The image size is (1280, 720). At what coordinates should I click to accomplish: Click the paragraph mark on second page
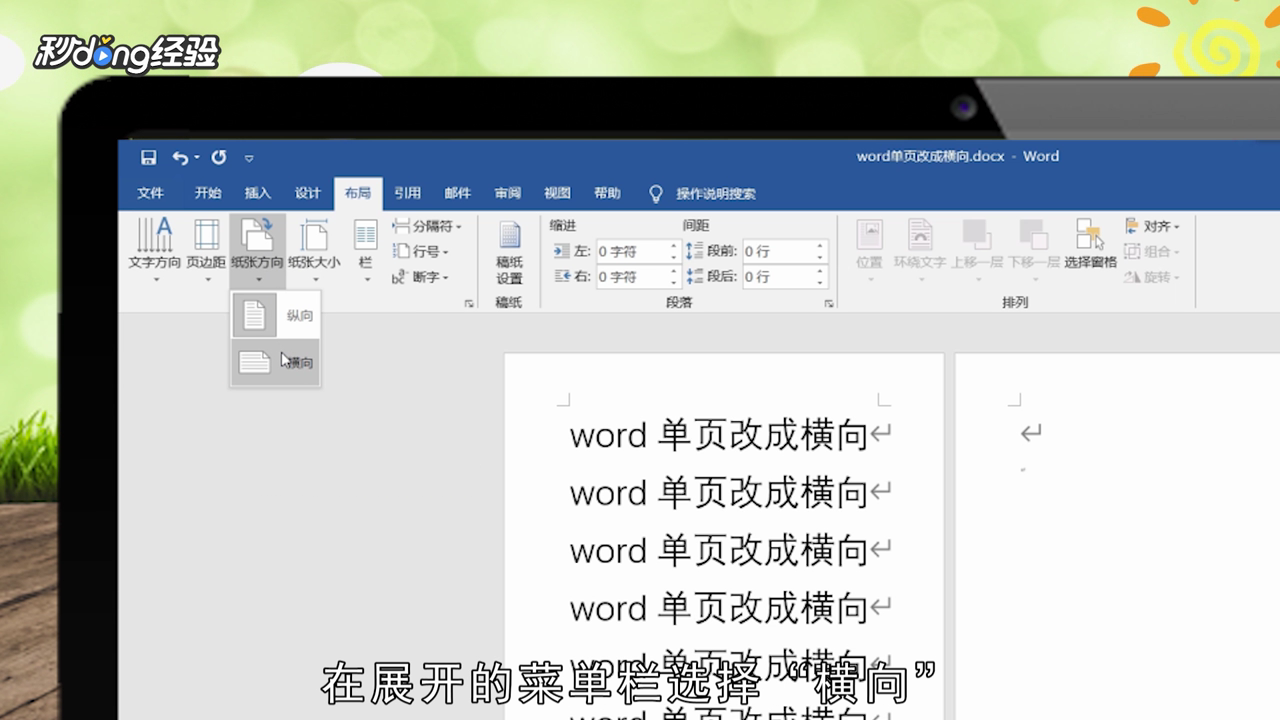click(x=1031, y=433)
